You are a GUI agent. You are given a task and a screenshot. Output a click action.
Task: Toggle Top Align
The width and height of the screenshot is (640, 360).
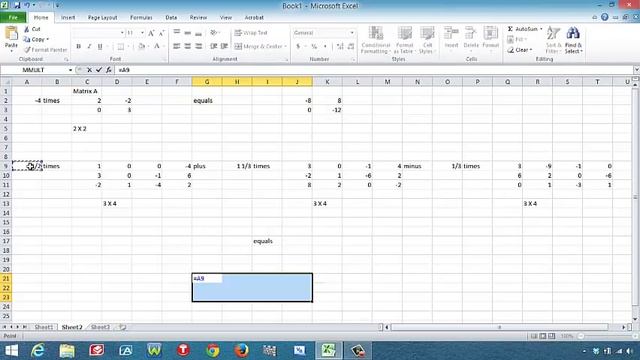tap(177, 33)
